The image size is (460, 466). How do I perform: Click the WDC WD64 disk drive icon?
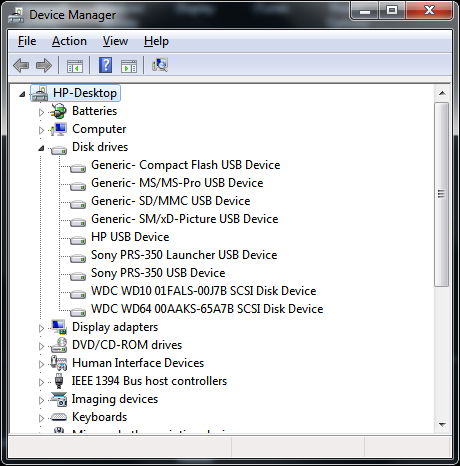click(78, 312)
